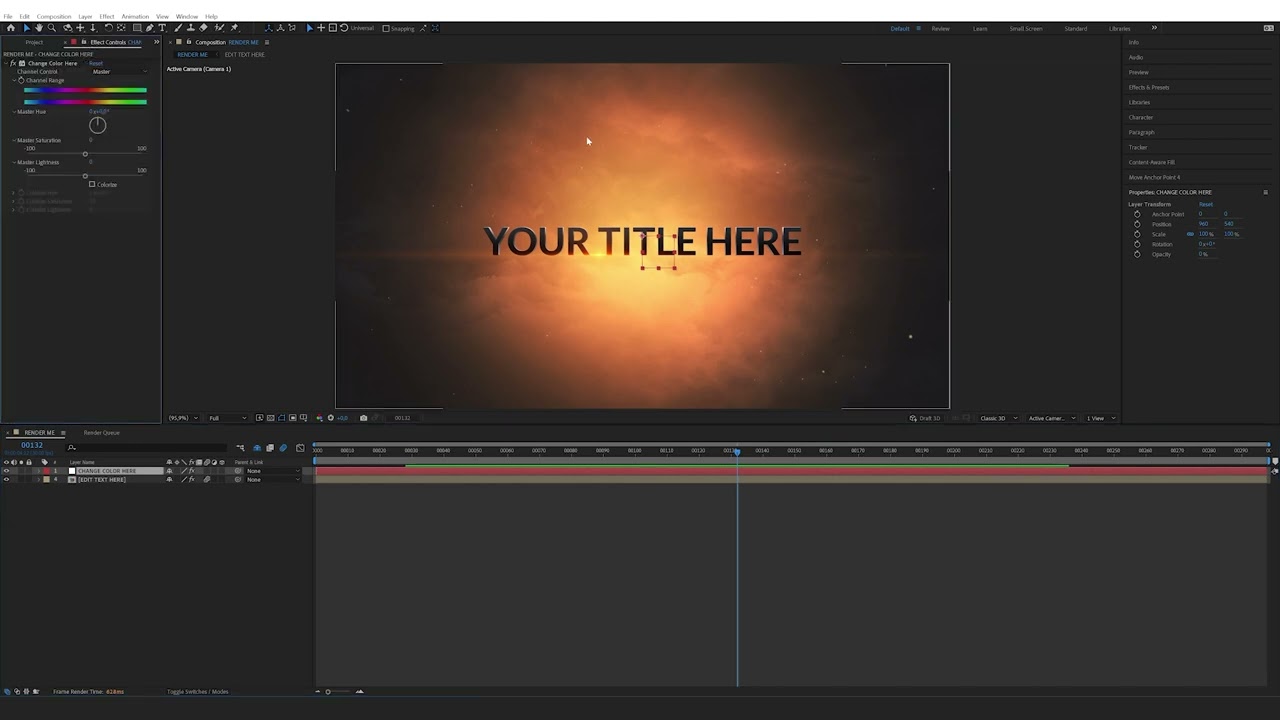Screen dimensions: 1280x720
Task: Go to the Home screen icon
Action: (11, 28)
